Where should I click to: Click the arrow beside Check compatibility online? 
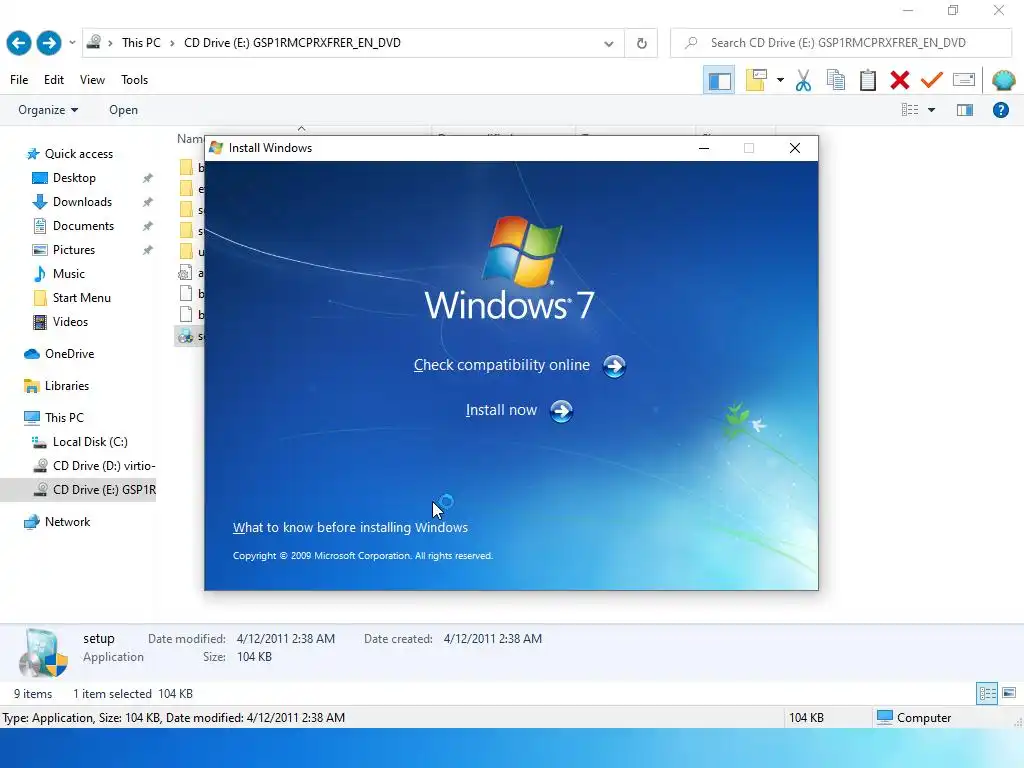pos(614,366)
